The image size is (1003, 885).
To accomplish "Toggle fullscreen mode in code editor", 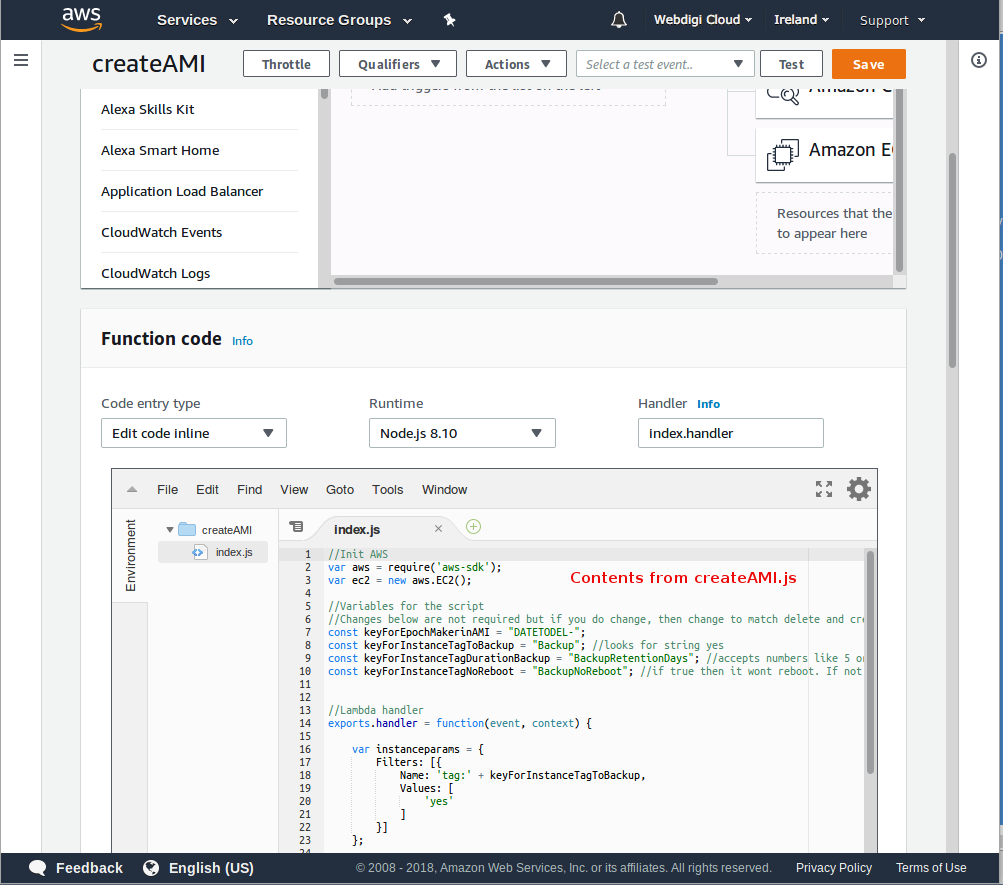I will click(x=824, y=489).
